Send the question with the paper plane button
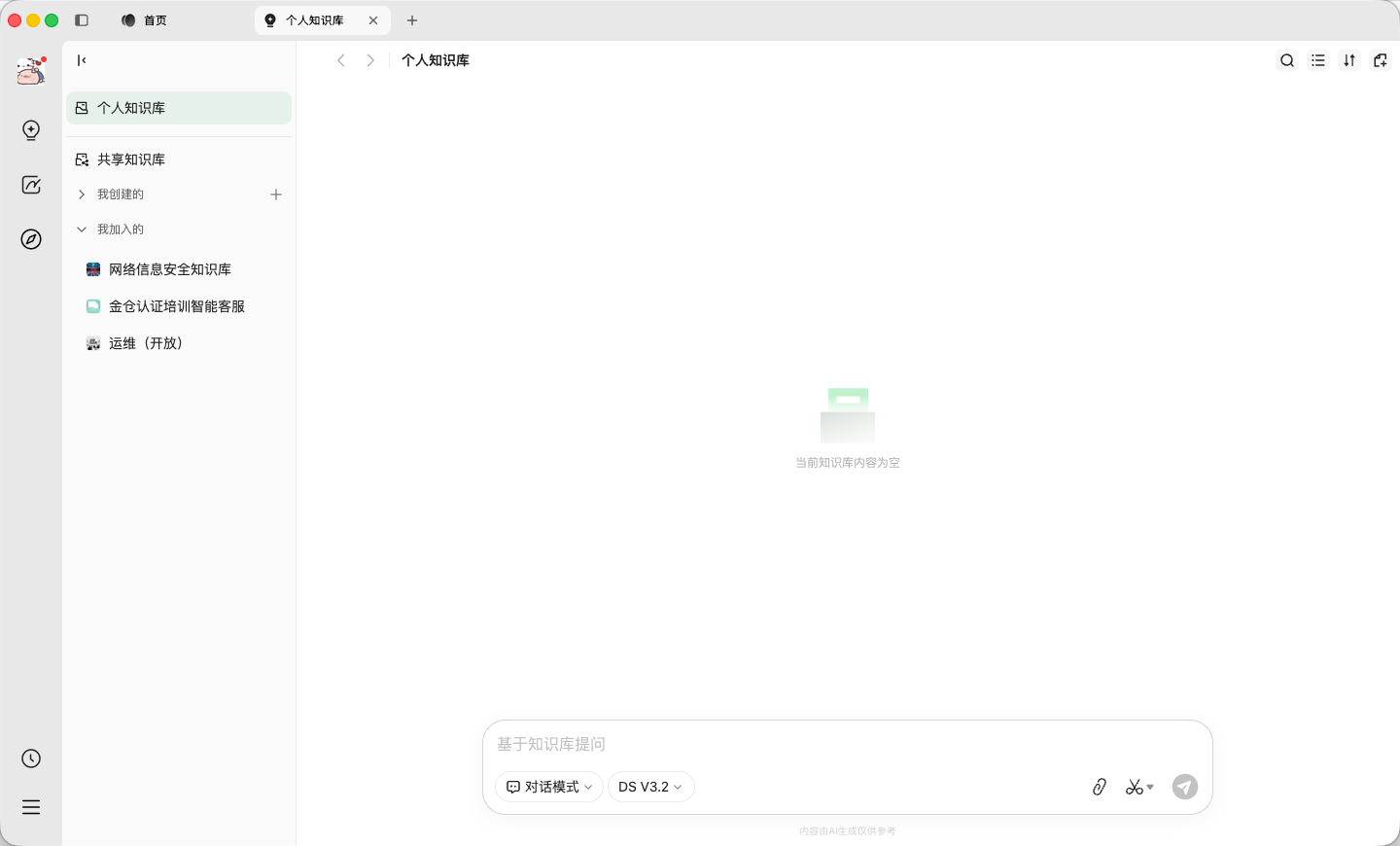1400x846 pixels. (1185, 787)
